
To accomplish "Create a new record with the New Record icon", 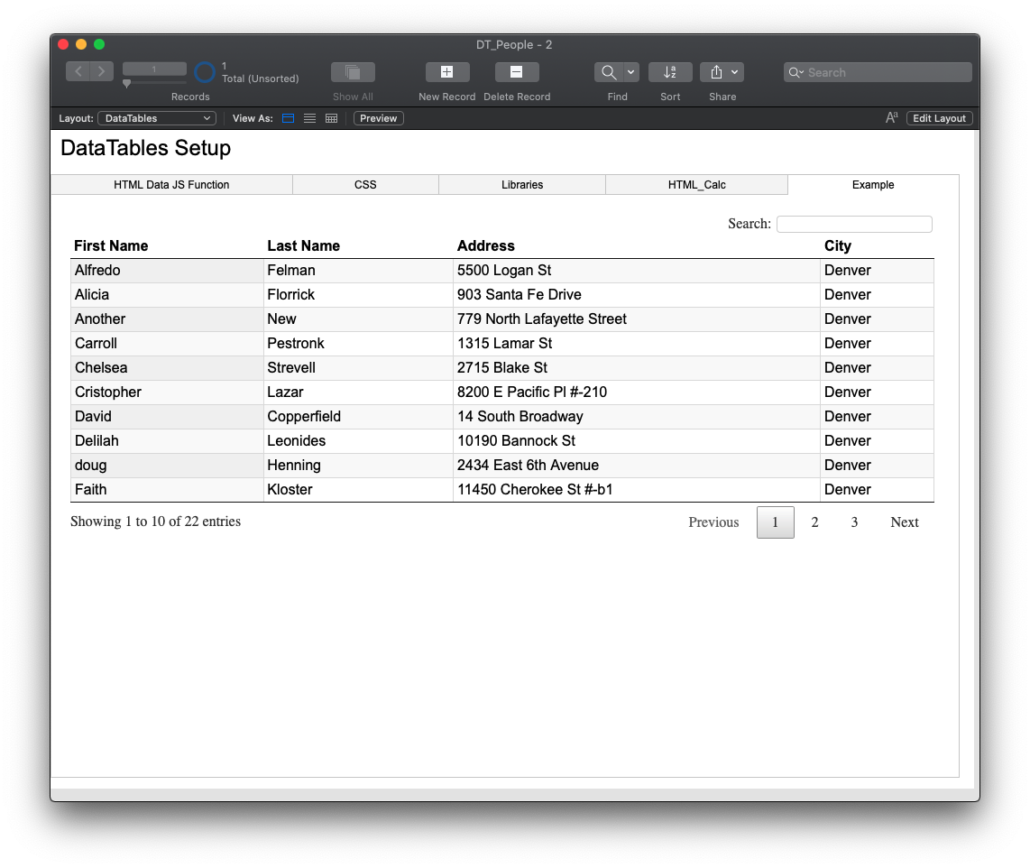I will point(446,71).
